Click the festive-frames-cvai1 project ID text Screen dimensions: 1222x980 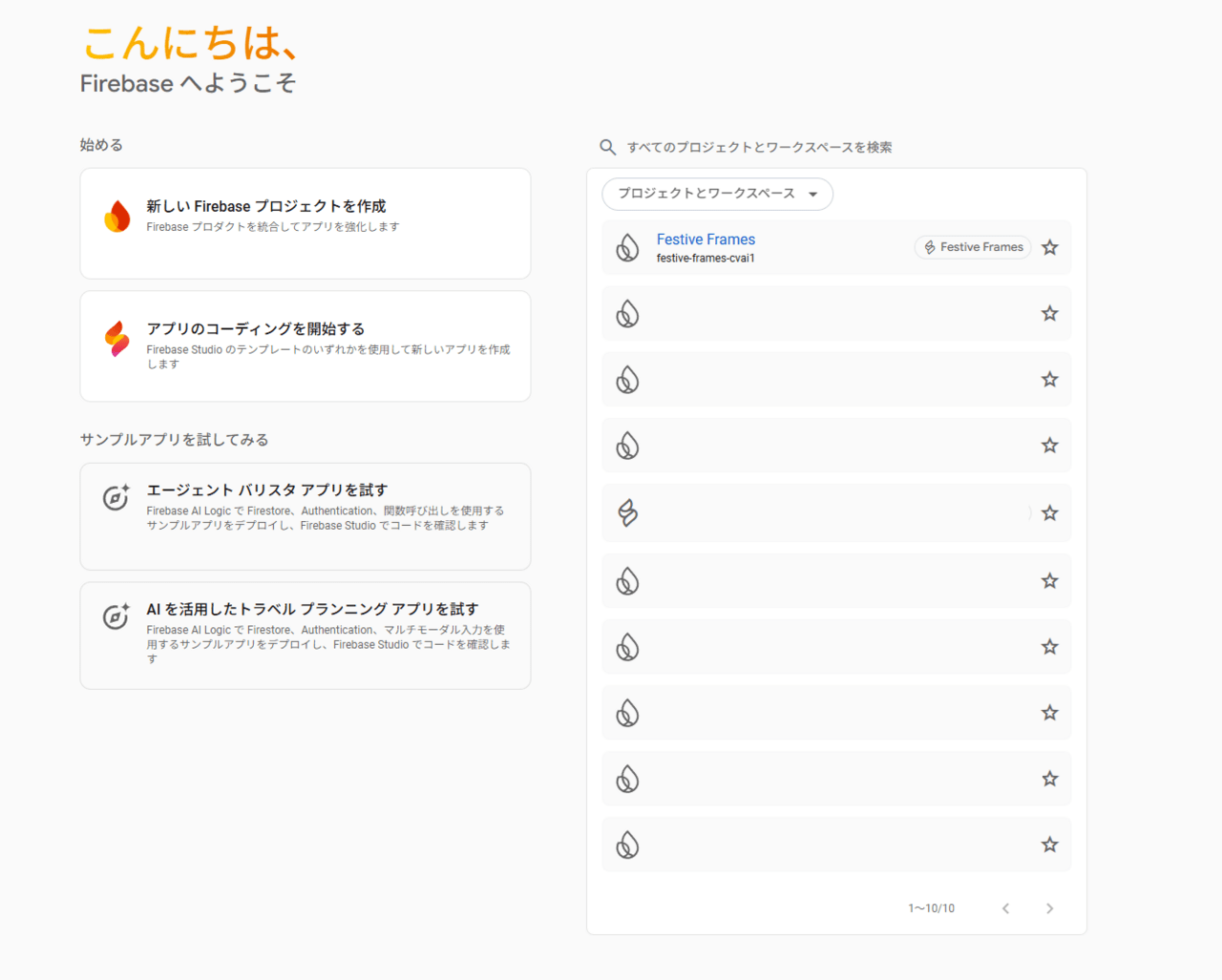pos(706,259)
